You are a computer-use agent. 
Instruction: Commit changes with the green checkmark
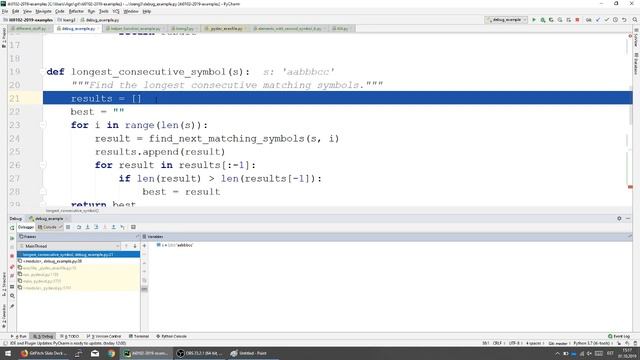(607, 20)
